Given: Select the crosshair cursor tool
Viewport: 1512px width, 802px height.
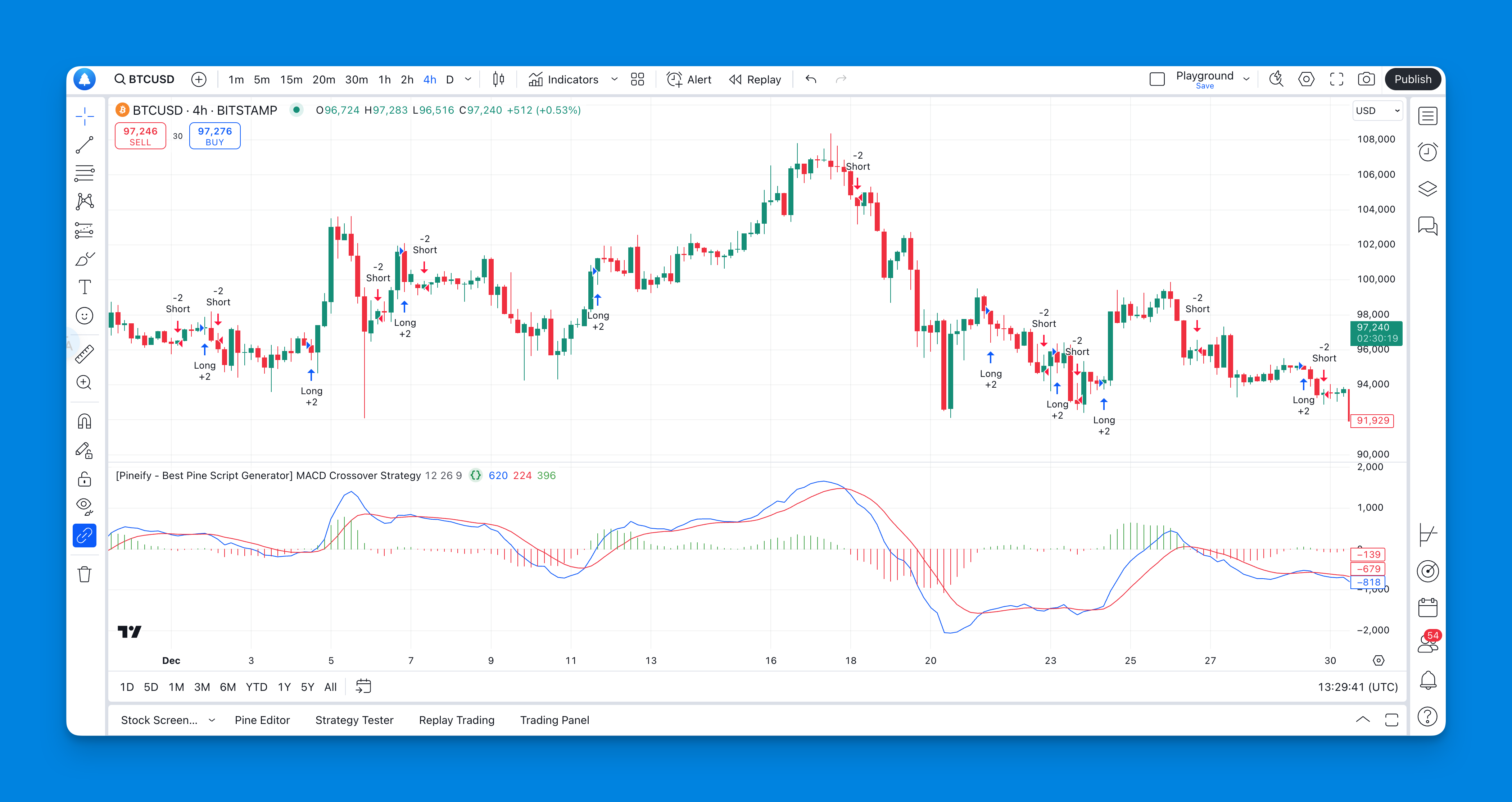Looking at the screenshot, I should [85, 116].
